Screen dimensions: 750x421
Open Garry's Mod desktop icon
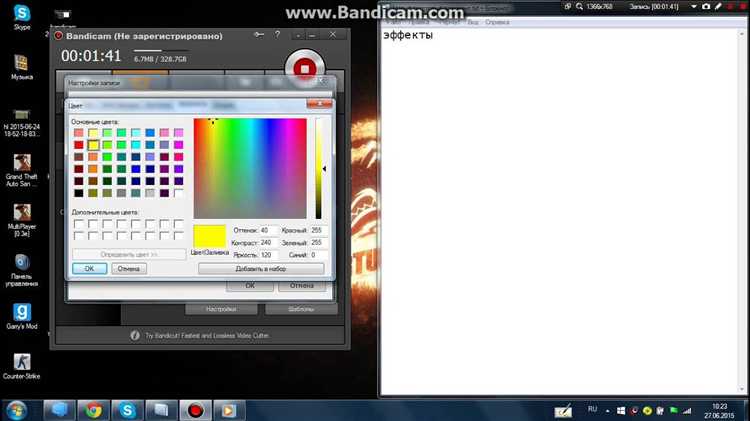pos(22,312)
